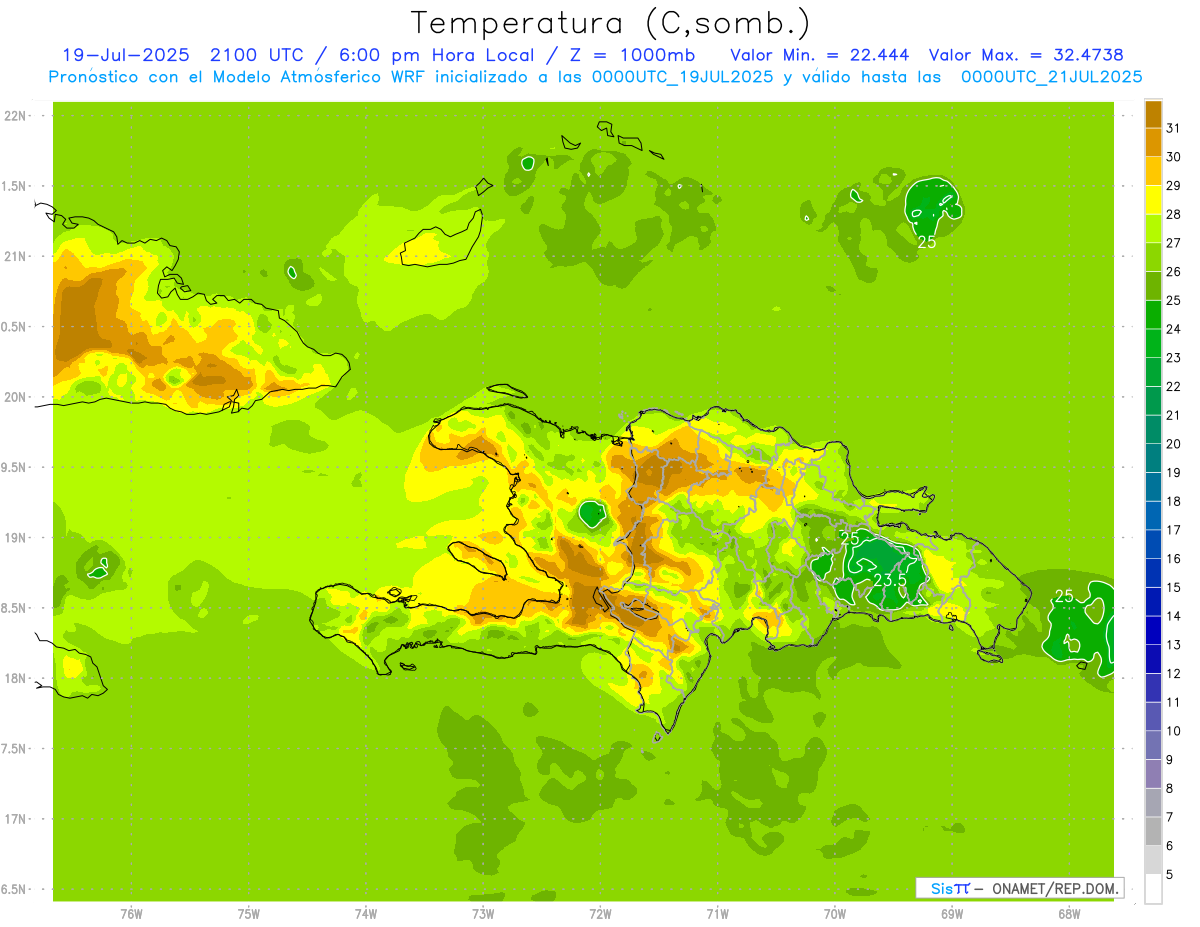
Task: Click legend value 12
Action: pos(1173,673)
